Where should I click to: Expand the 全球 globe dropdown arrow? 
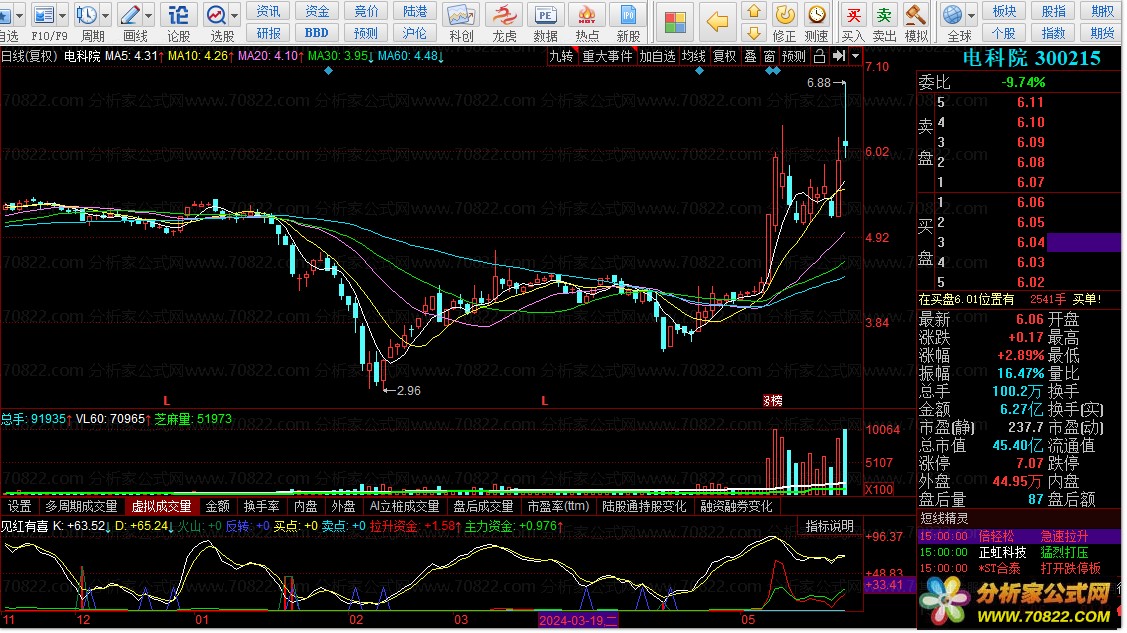(x=971, y=14)
